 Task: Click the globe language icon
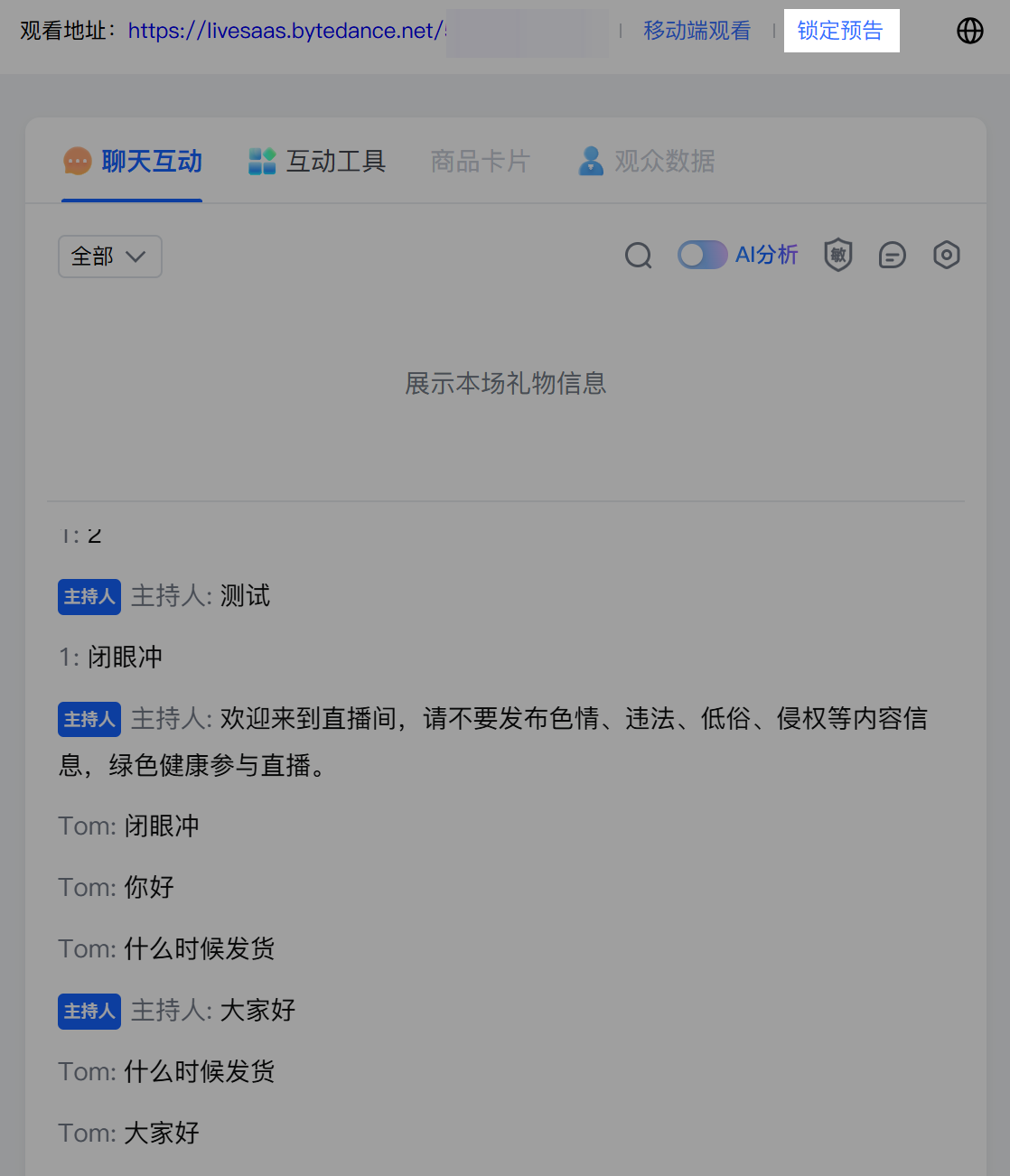pos(970,31)
